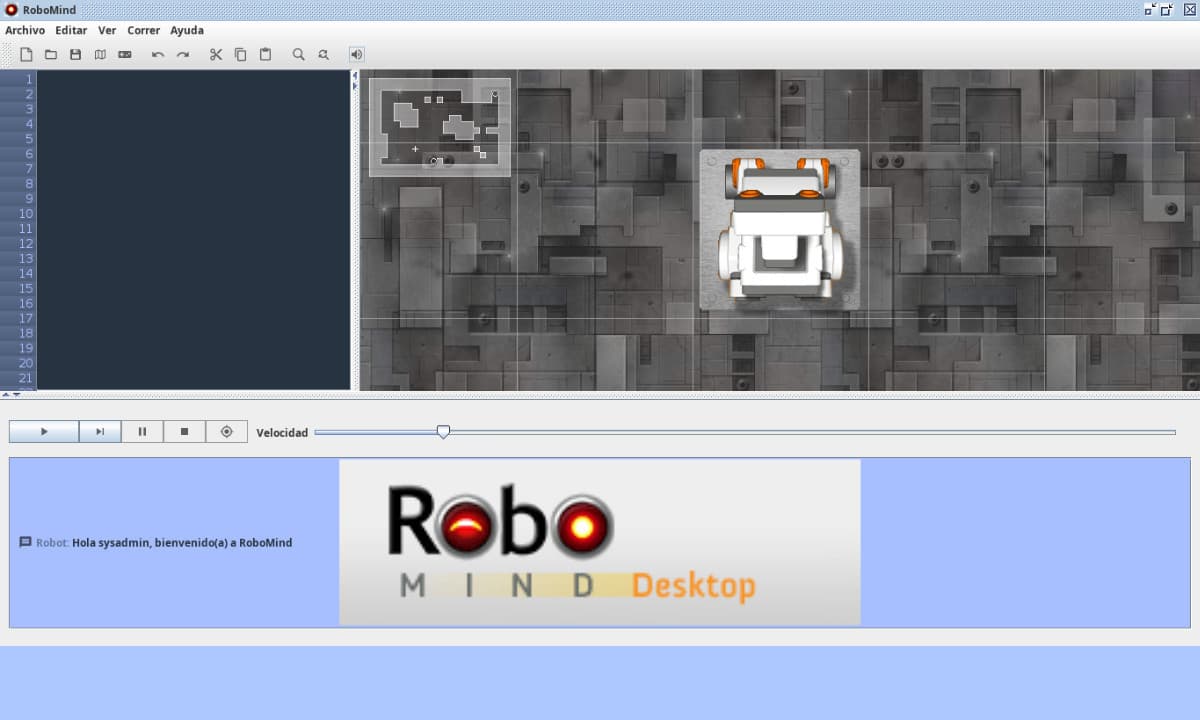
Task: Pause the running program
Action: 142,432
